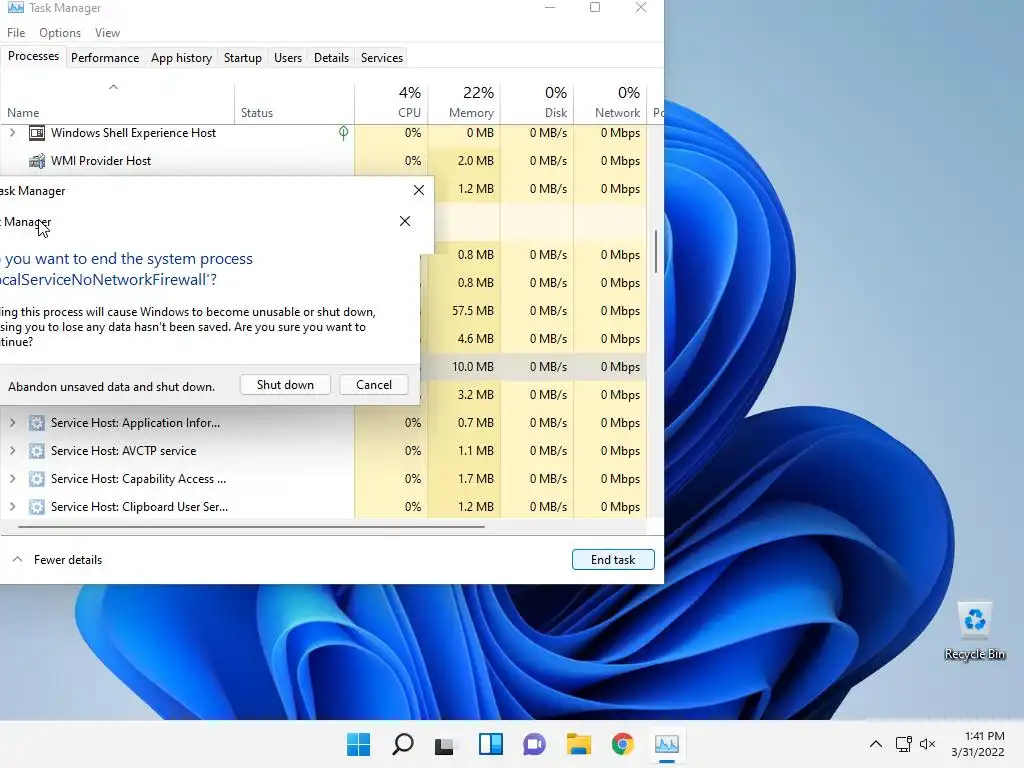1024x768 pixels.
Task: Go to the Details tab
Action: click(x=331, y=57)
